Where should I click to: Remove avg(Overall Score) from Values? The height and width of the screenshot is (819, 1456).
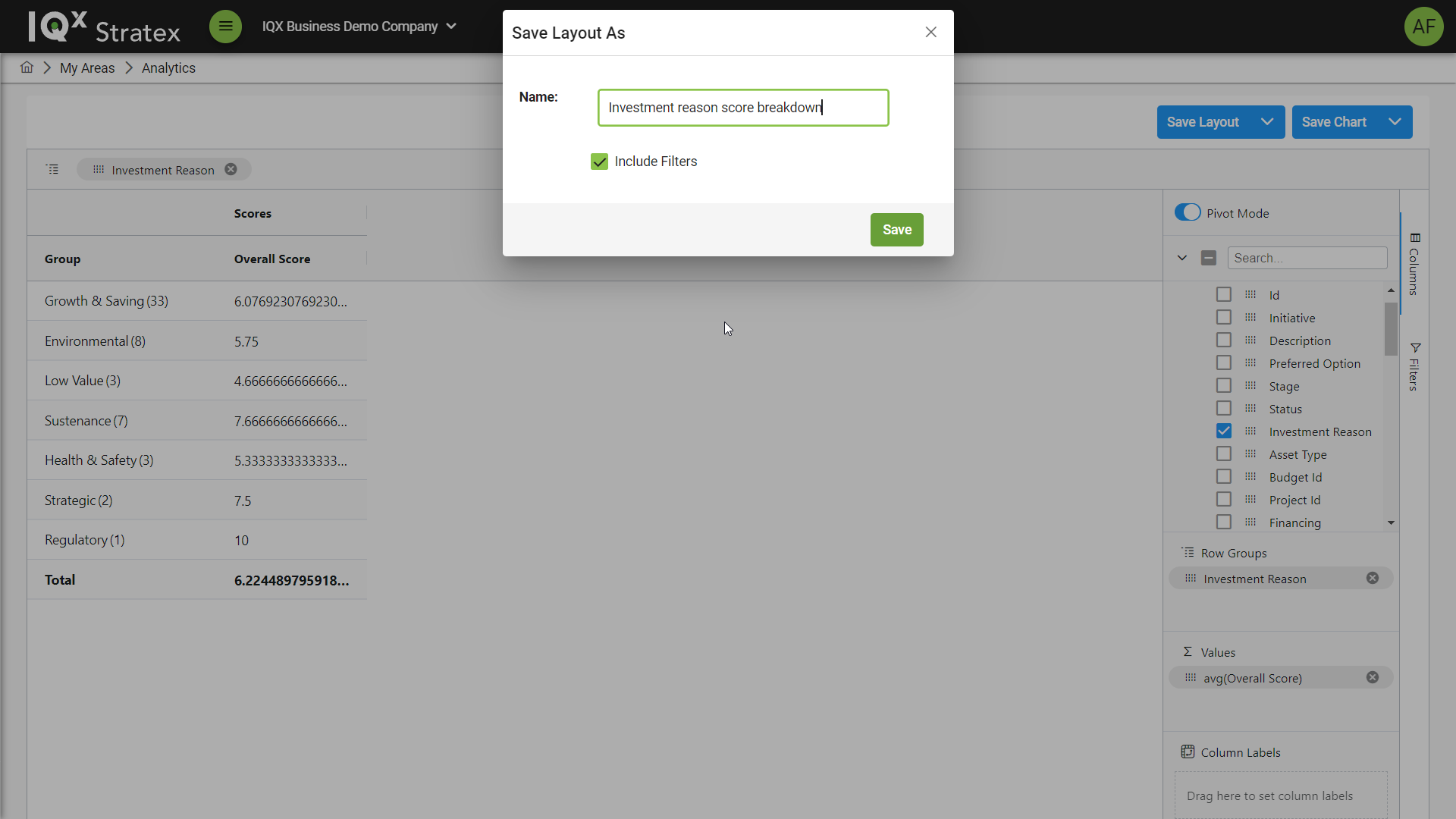point(1372,678)
